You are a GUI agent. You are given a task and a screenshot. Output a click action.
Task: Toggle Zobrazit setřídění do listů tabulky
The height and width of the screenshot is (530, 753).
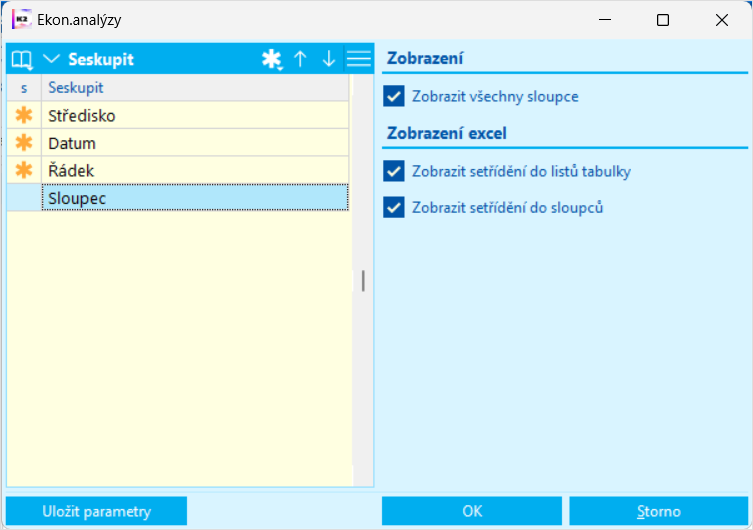[x=394, y=171]
